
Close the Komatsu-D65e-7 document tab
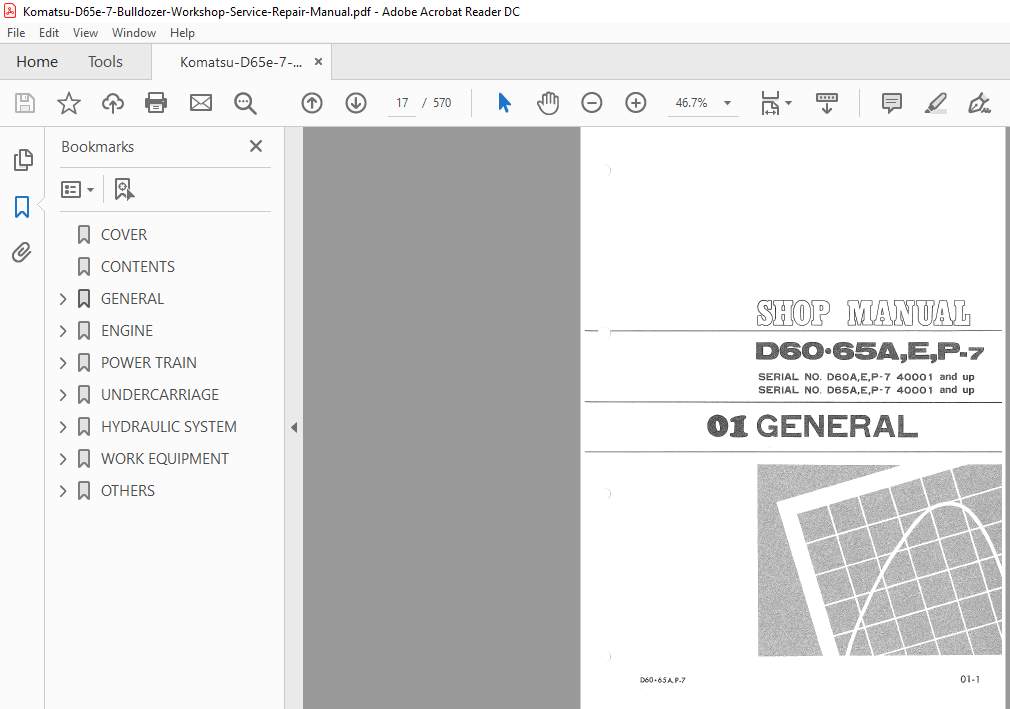pyautogui.click(x=318, y=62)
